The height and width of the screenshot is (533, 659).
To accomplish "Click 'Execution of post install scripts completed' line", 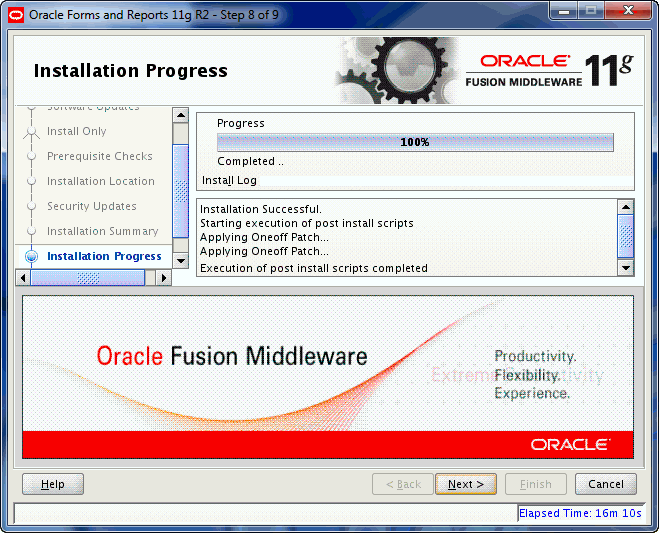I will click(314, 268).
